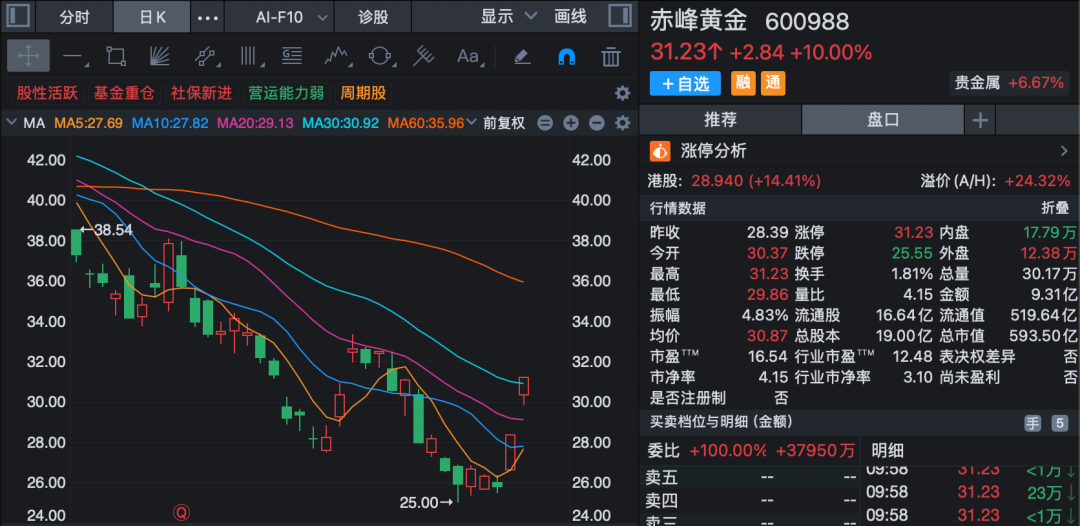
Task: Select the eraser tool
Action: pos(523,56)
